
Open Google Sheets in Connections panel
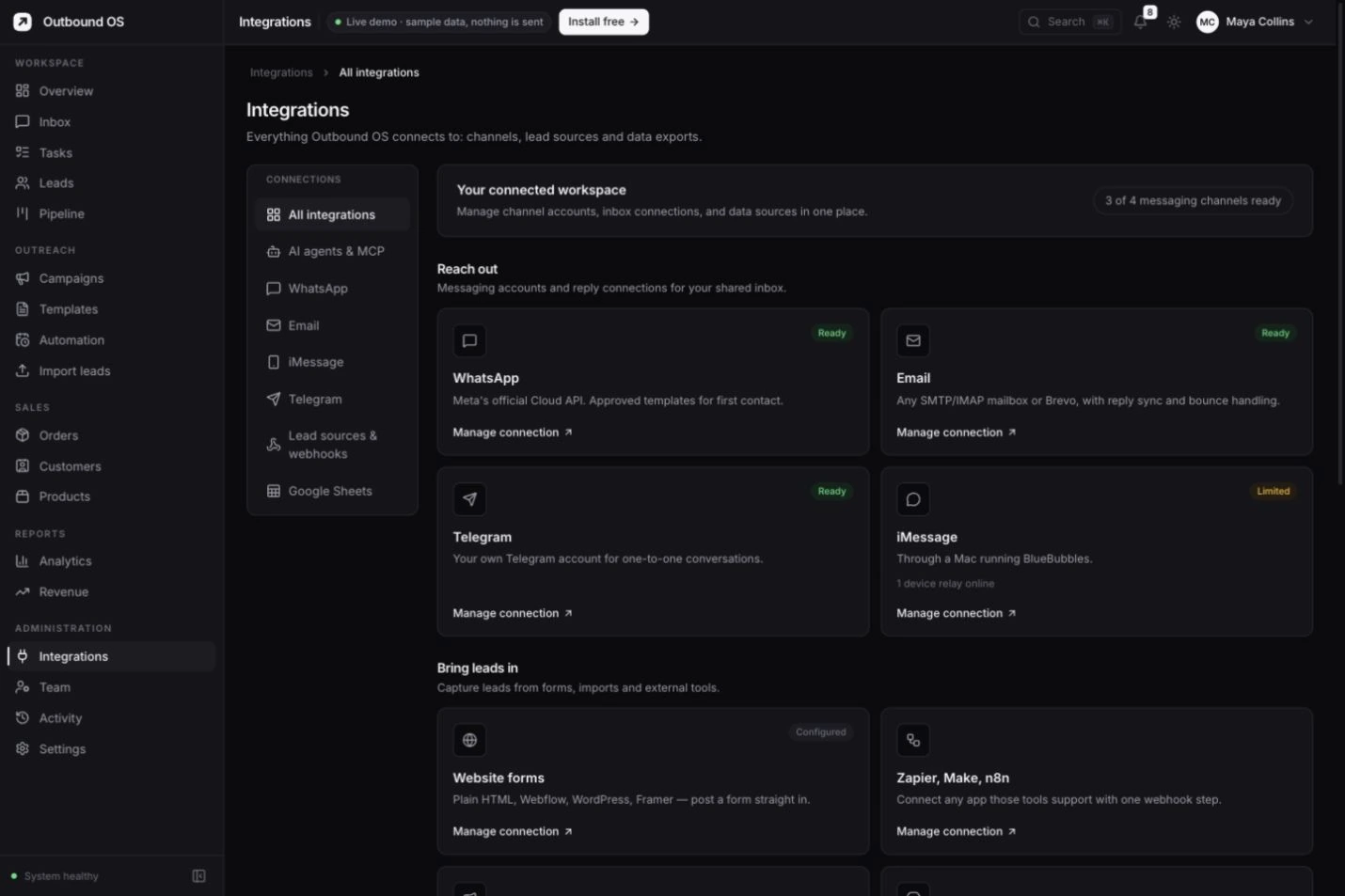[332, 491]
